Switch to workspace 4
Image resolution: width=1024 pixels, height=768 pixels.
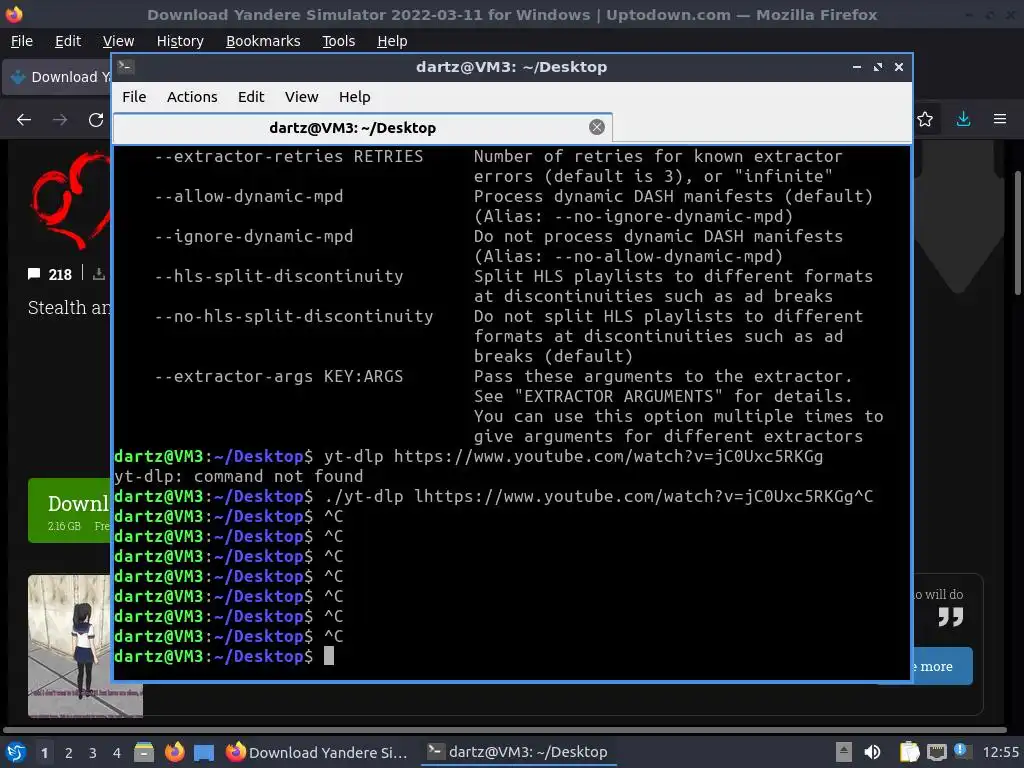(117, 753)
